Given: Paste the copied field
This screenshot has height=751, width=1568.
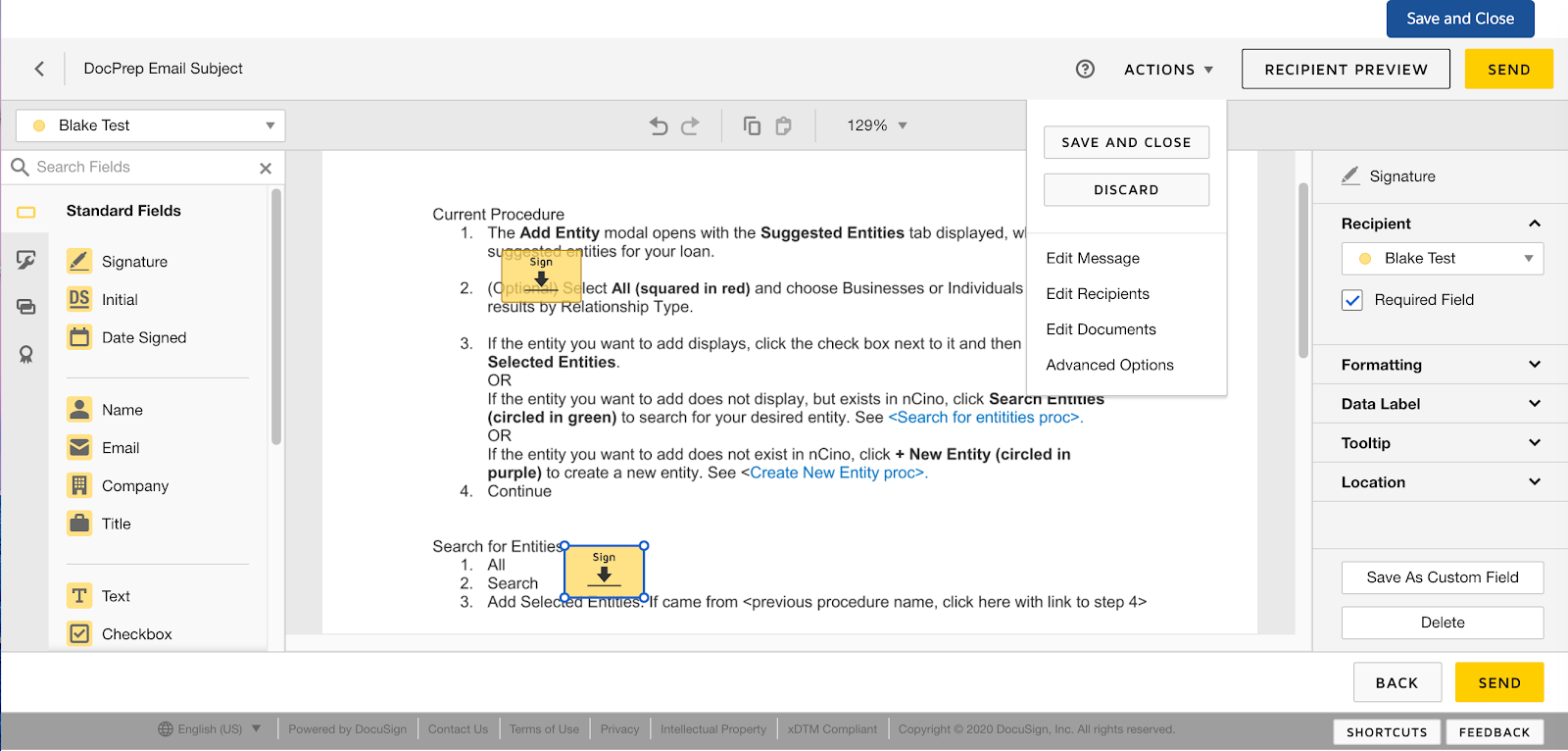Looking at the screenshot, I should 783,125.
